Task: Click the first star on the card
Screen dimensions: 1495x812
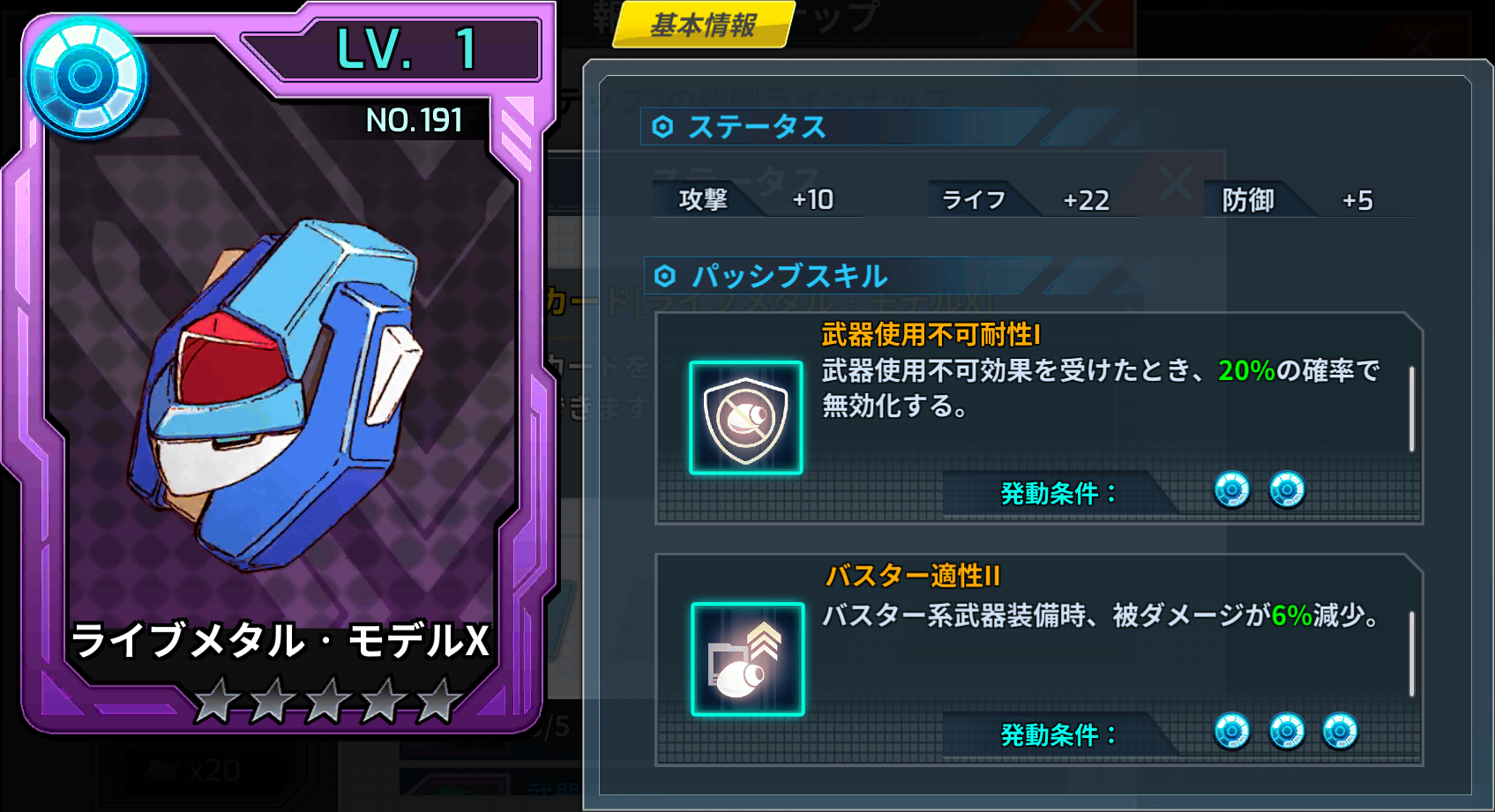Action: 215,702
